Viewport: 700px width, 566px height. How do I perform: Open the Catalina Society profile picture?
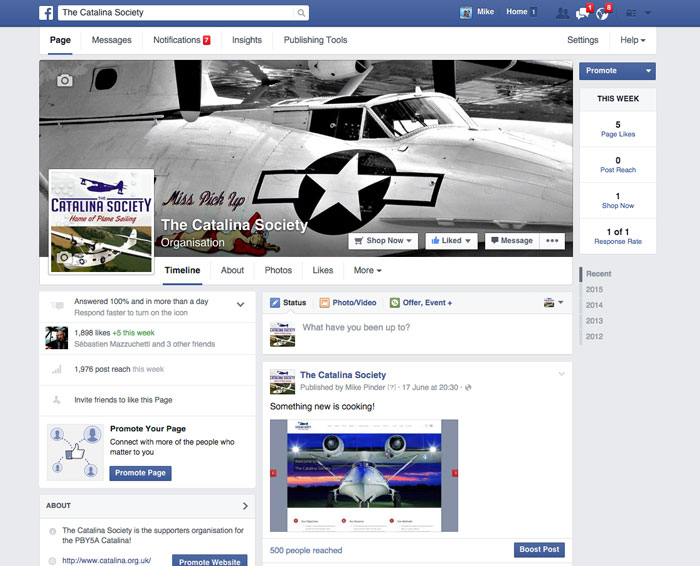point(101,221)
